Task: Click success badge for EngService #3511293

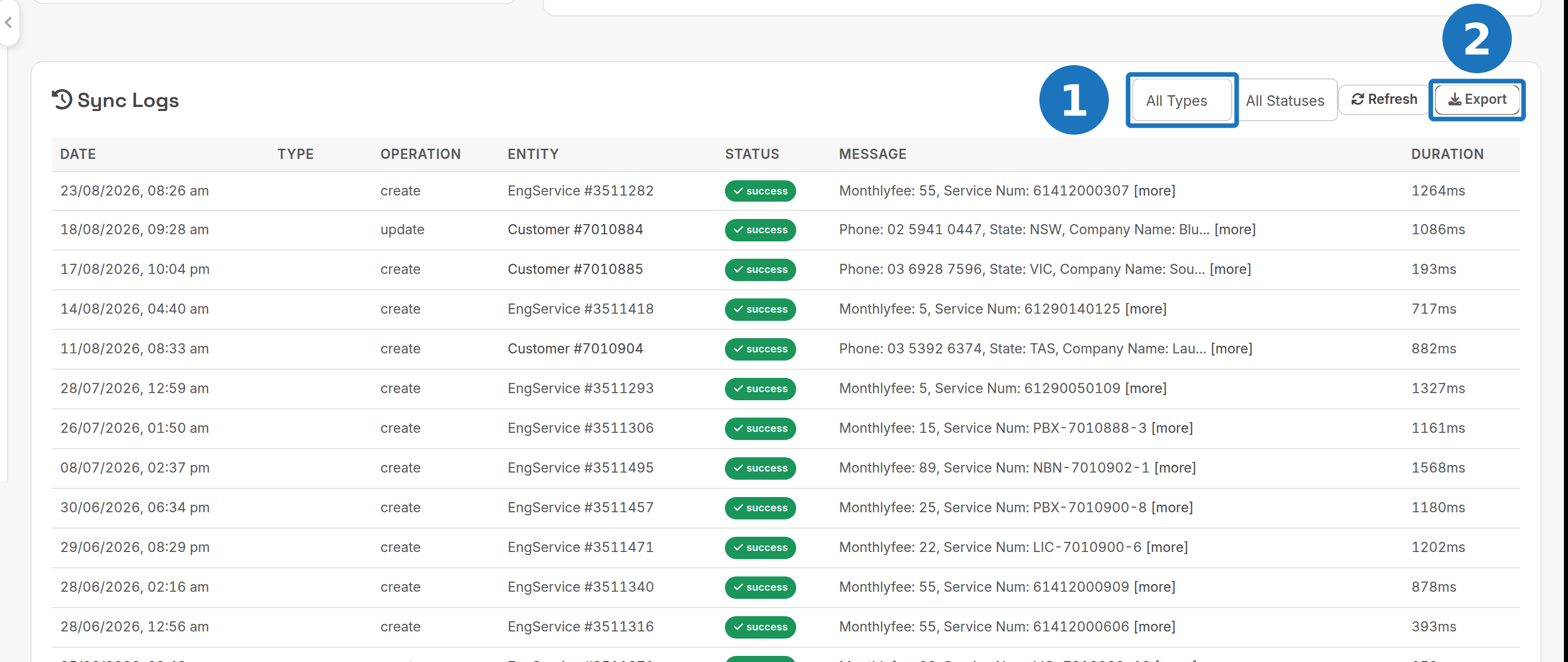Action: [760, 389]
